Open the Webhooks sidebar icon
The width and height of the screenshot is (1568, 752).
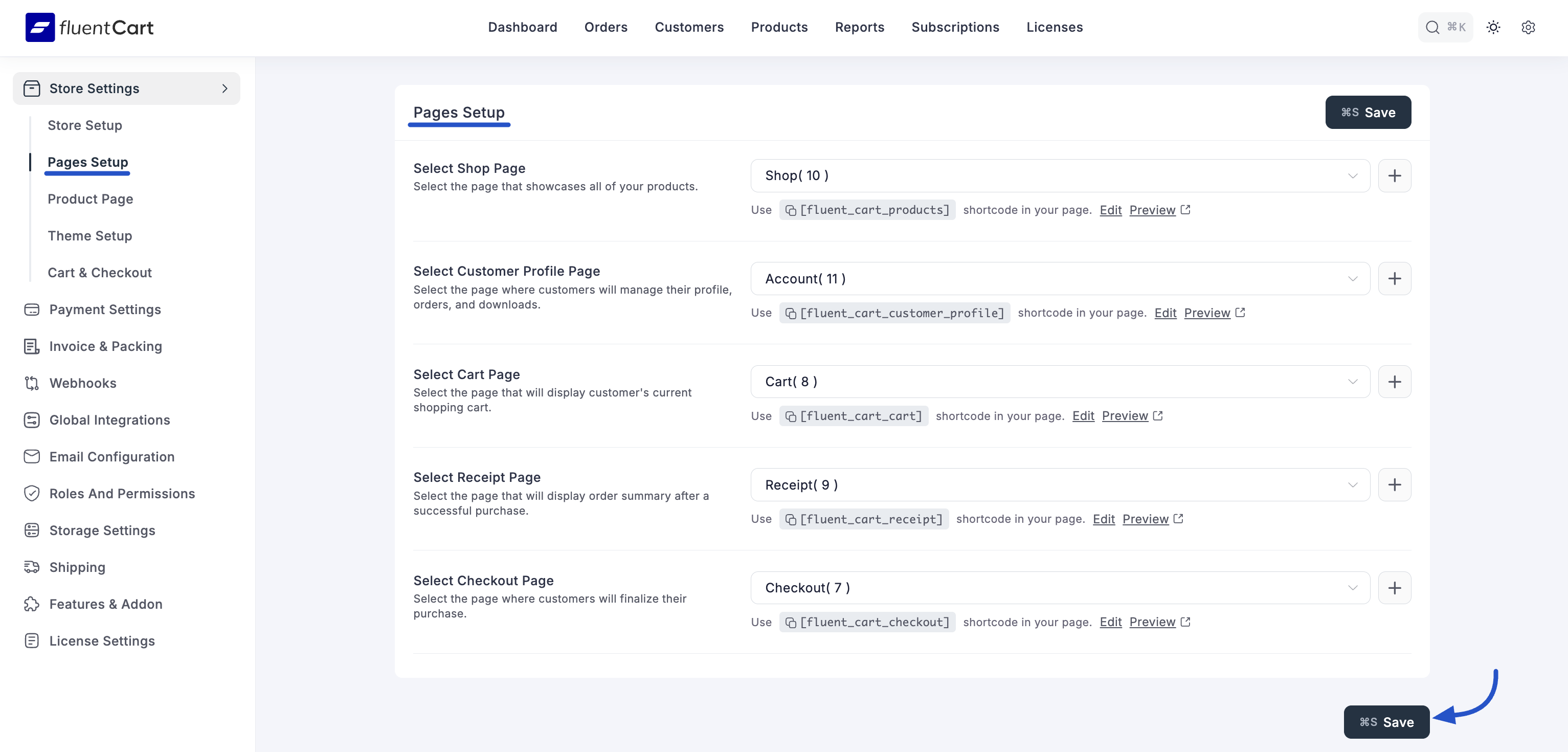tap(32, 383)
